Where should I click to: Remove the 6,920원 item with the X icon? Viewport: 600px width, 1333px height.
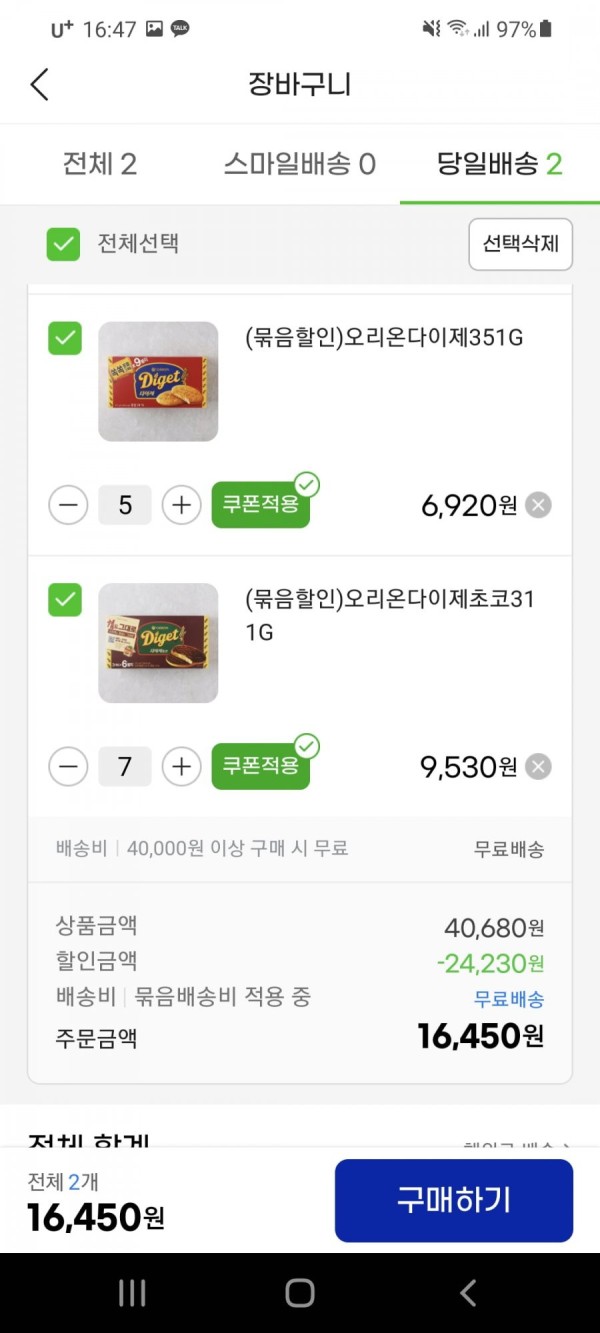(x=538, y=505)
